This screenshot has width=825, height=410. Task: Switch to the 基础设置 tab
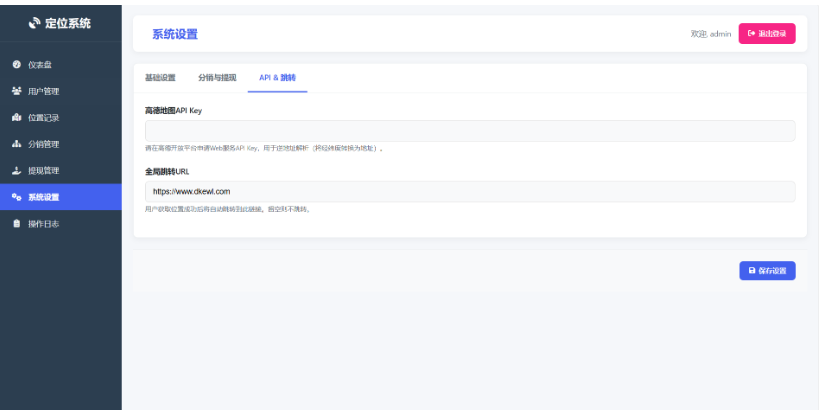point(160,78)
